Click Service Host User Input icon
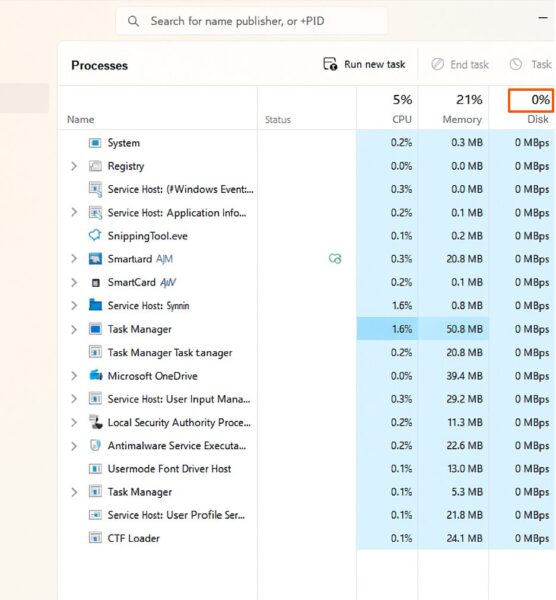The image size is (556, 600). click(95, 399)
